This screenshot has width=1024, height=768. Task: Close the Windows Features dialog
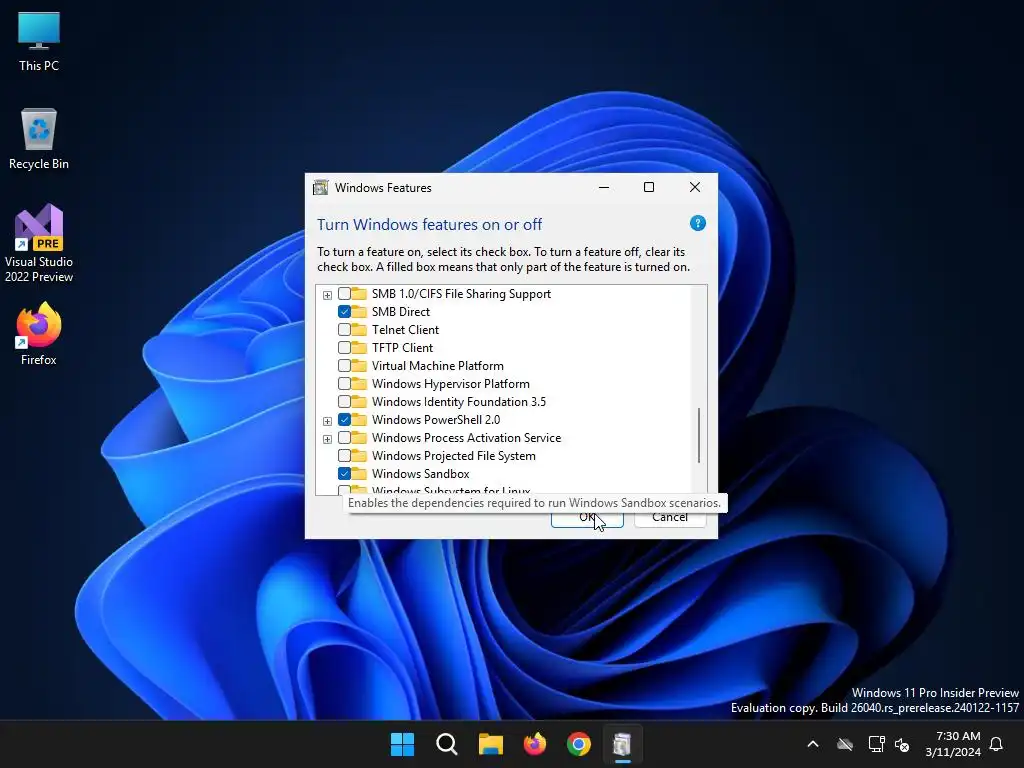click(695, 187)
